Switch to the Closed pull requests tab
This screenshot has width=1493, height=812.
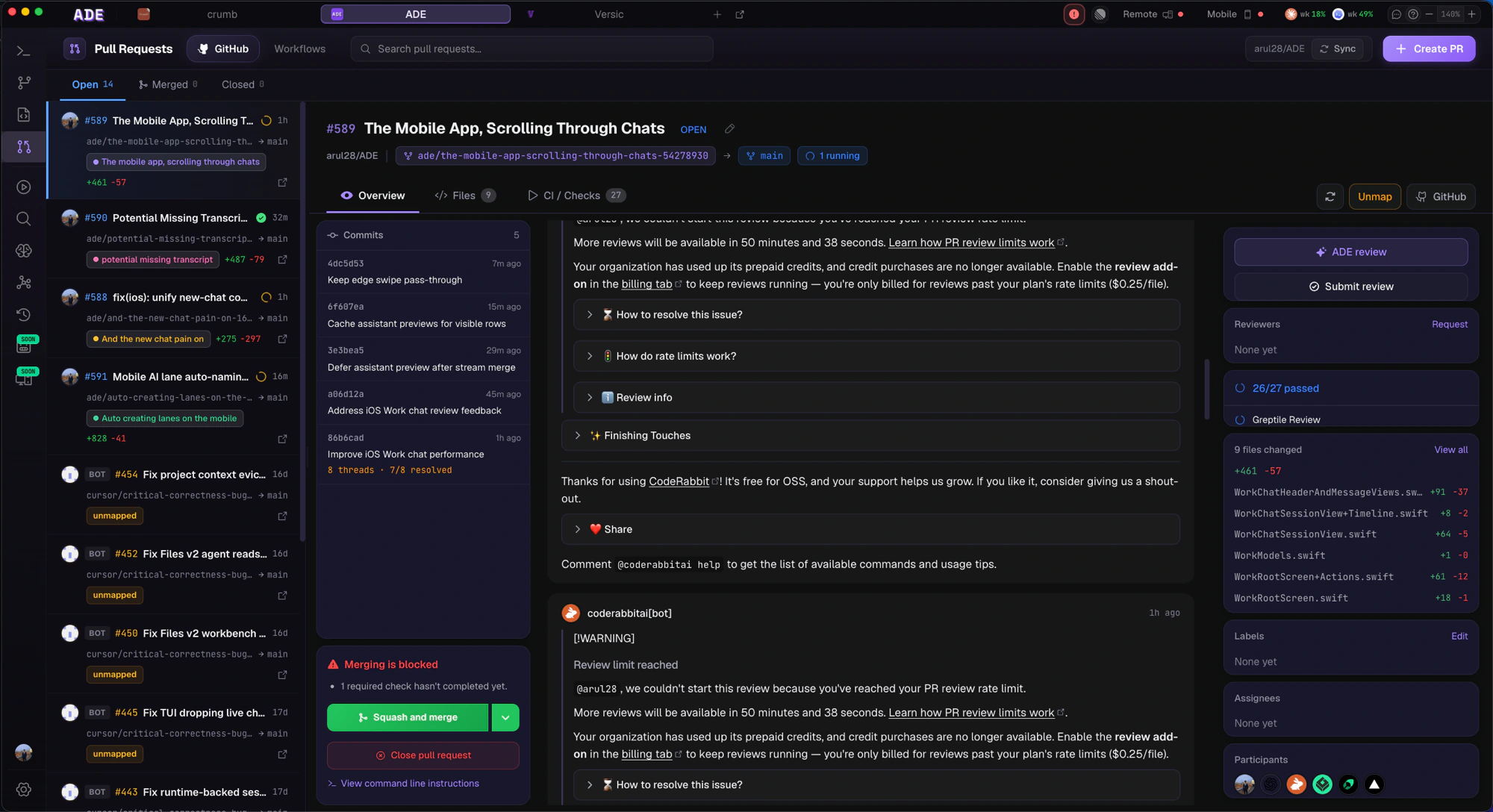pyautogui.click(x=243, y=85)
